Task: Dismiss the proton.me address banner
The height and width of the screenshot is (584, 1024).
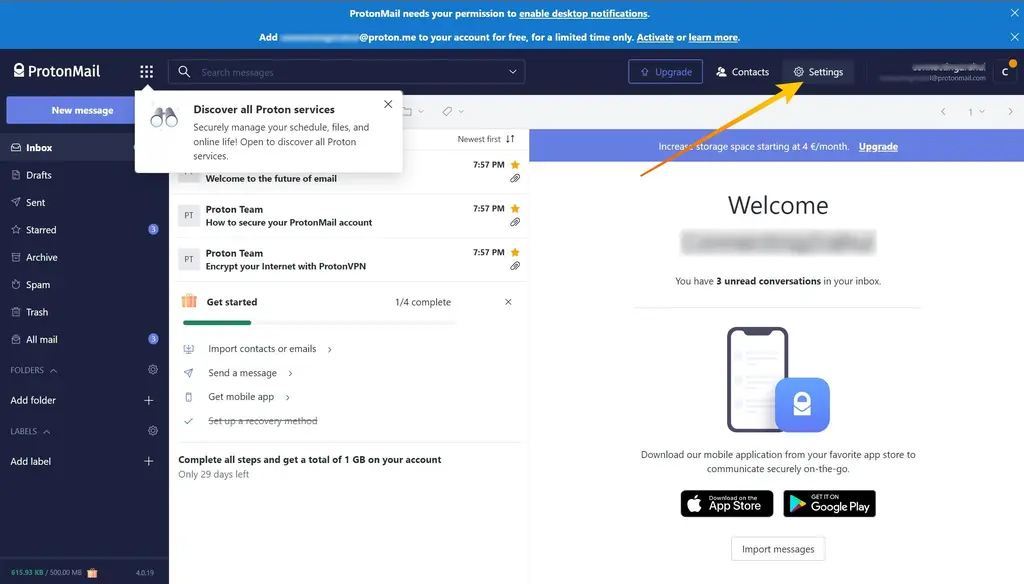Action: [1014, 37]
